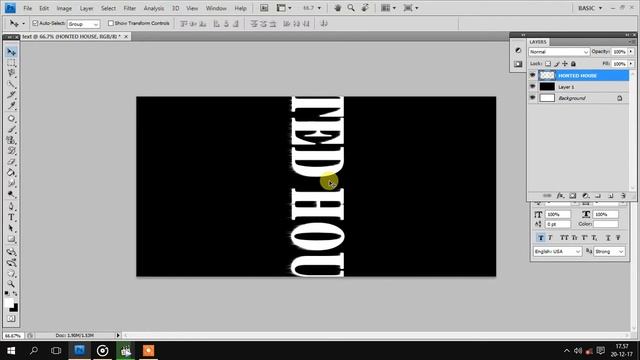Toggle the Auto-Select checkbox
The height and width of the screenshot is (360, 640).
[35, 23]
